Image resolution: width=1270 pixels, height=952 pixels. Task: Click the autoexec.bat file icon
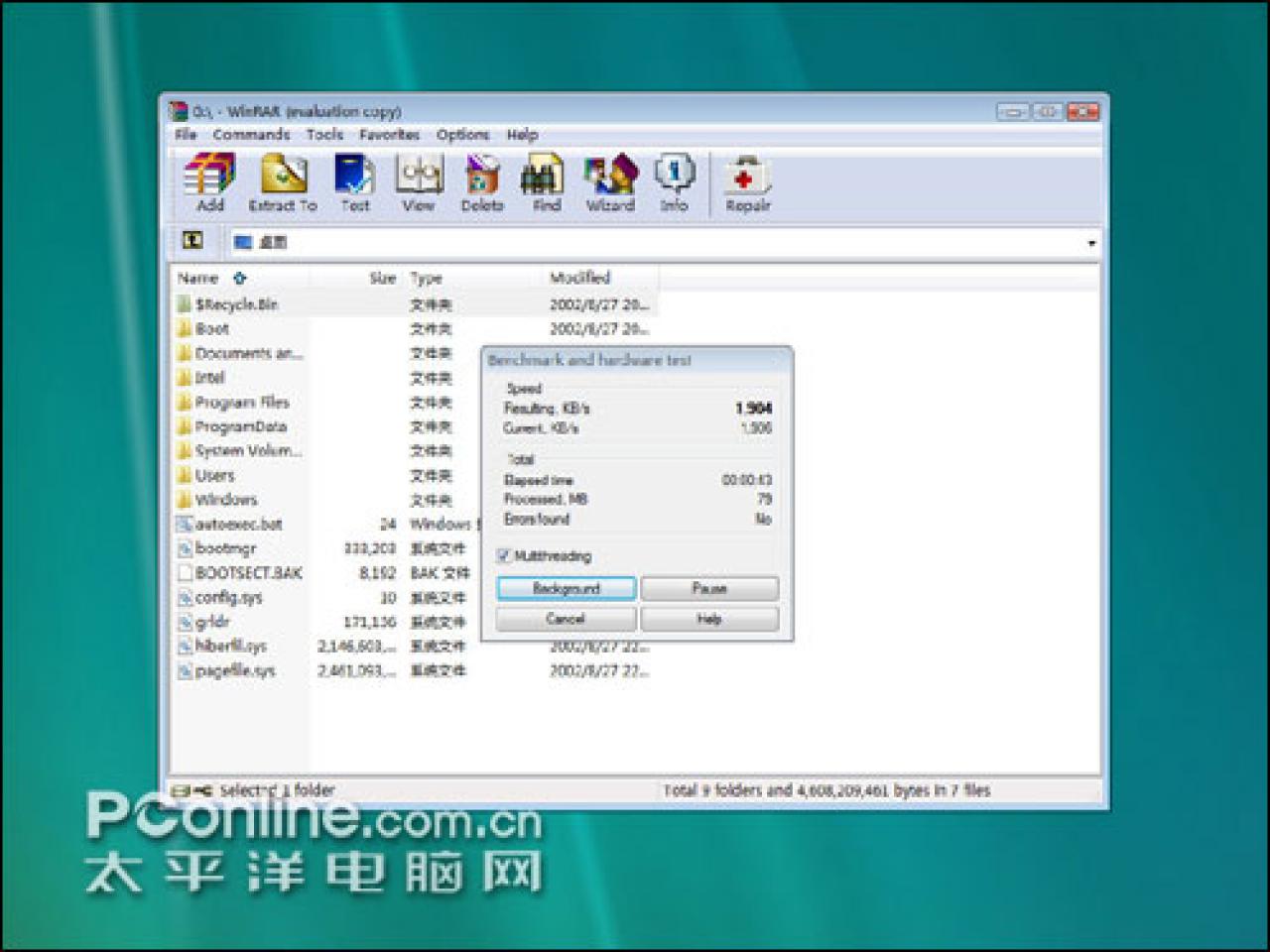(x=185, y=524)
